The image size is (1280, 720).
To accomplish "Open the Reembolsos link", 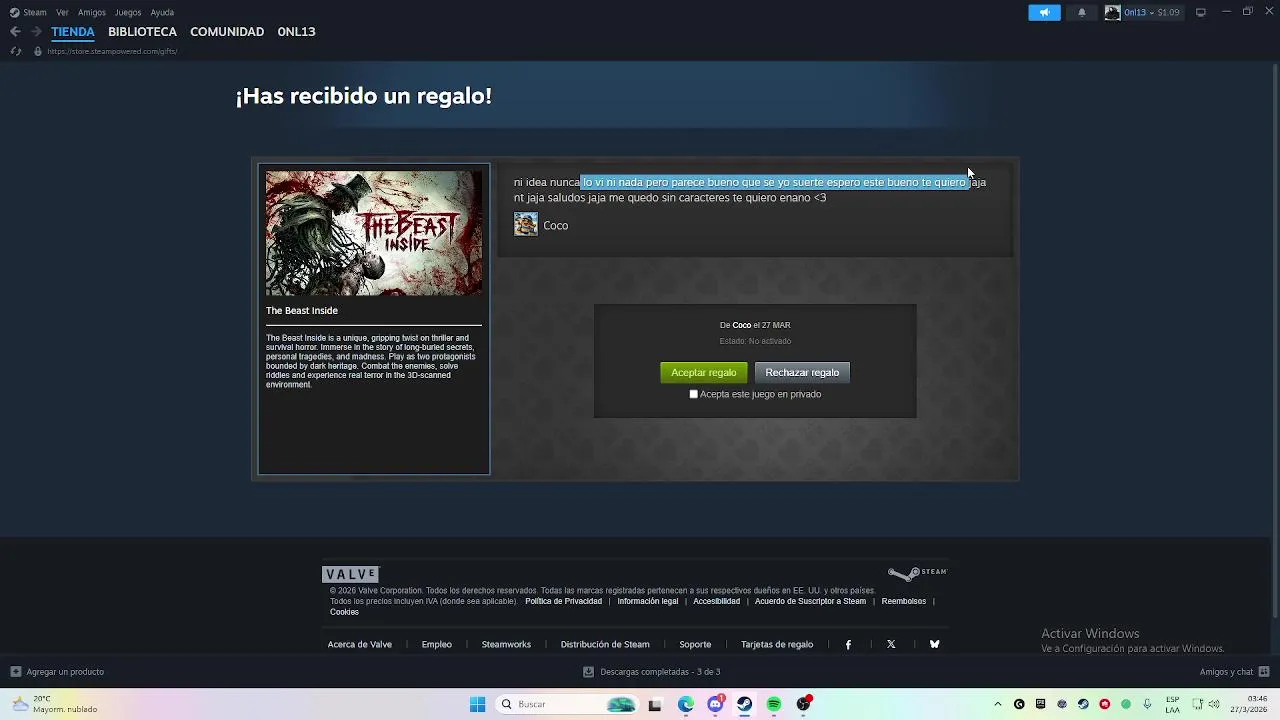I will (x=904, y=601).
